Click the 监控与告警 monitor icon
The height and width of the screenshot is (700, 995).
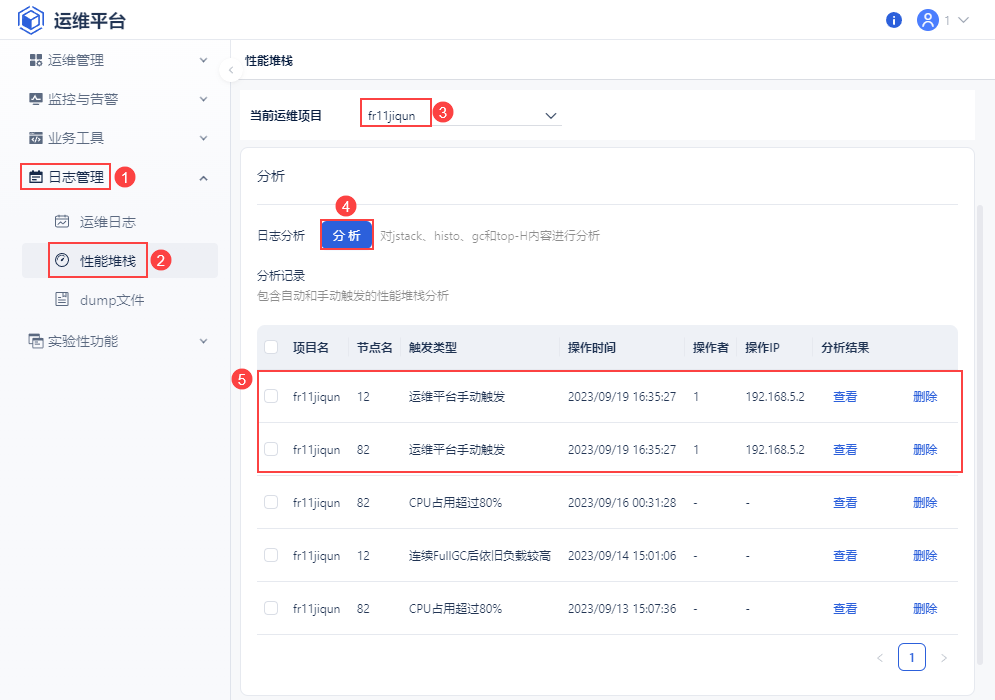pos(36,99)
